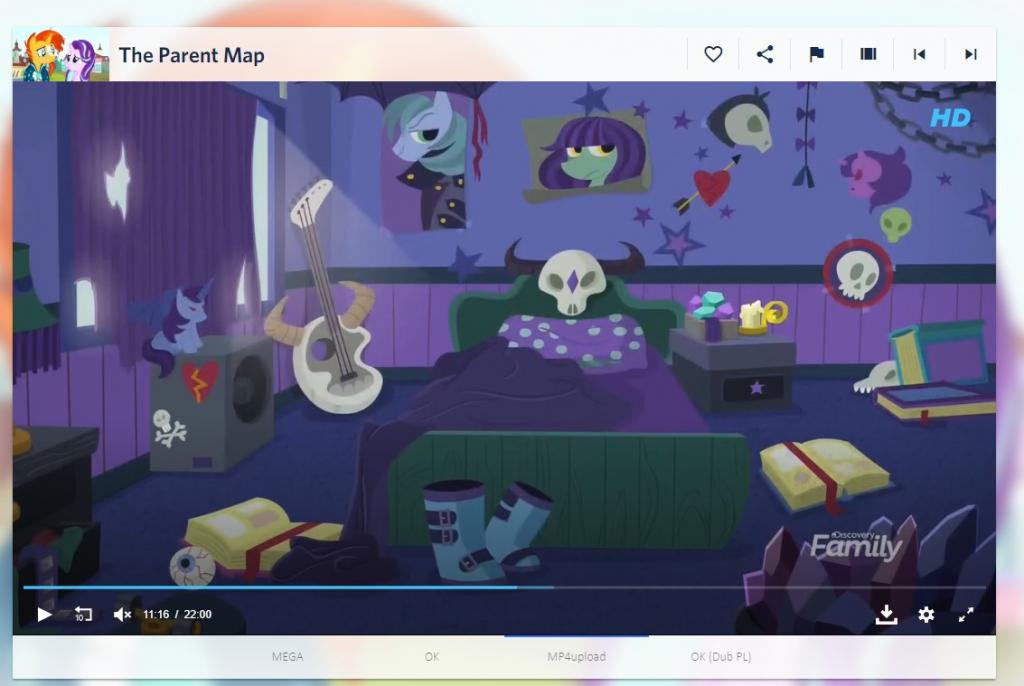1024x686 pixels.
Task: Click the 11:16 / 22:00 time display
Action: [x=177, y=614]
